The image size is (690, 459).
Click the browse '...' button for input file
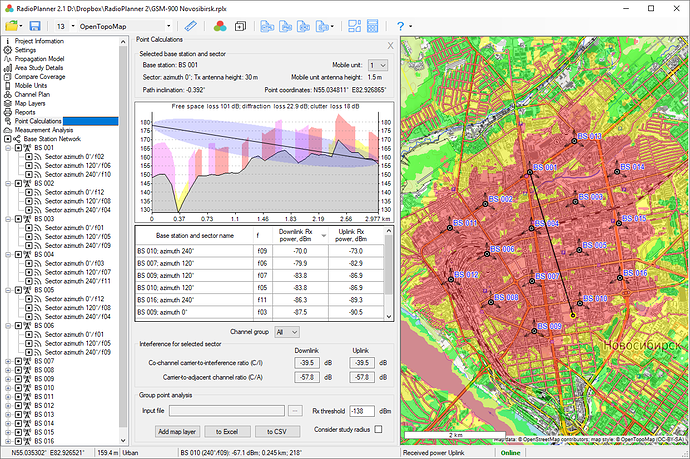(x=295, y=411)
